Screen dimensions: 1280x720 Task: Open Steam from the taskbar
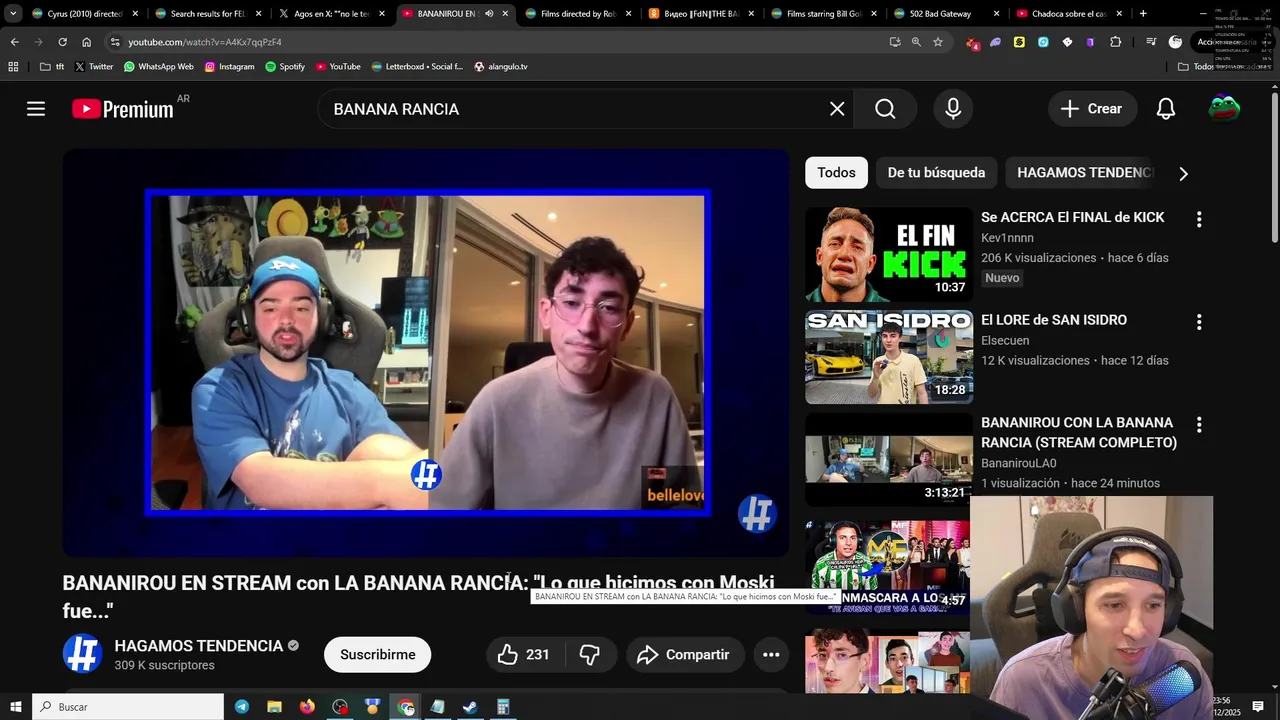point(470,707)
